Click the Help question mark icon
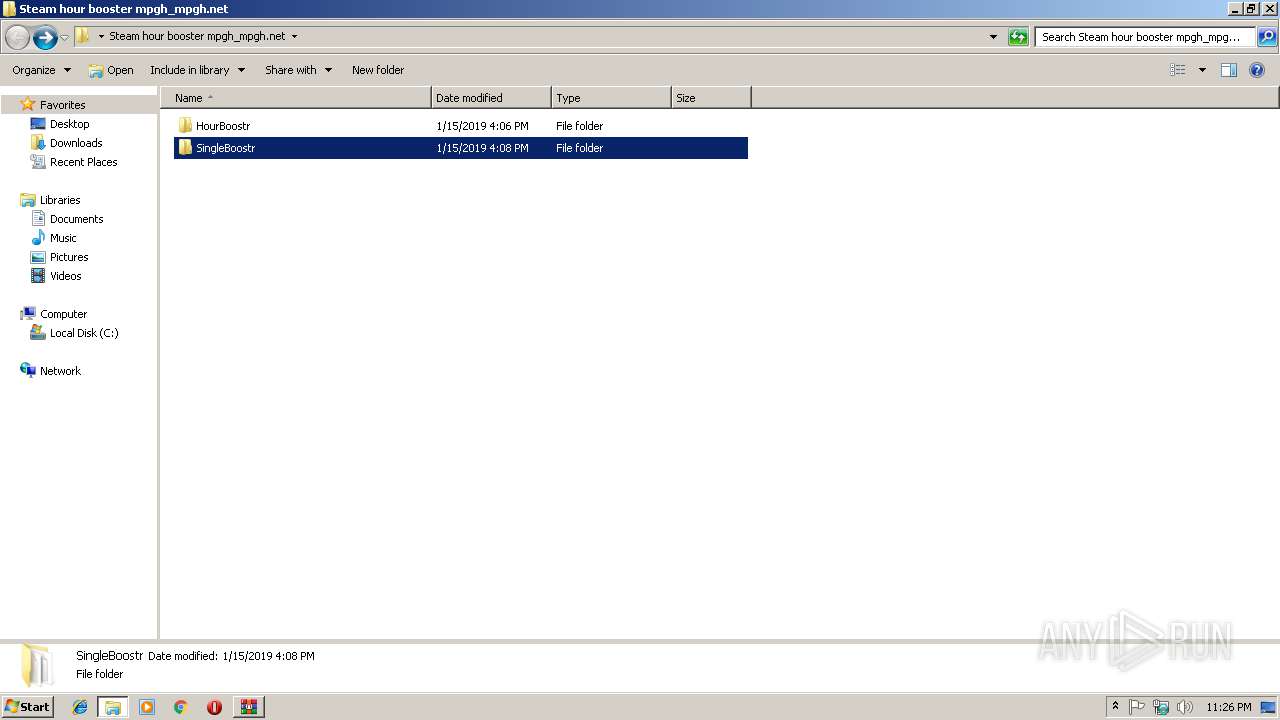This screenshot has width=1280, height=720. [x=1257, y=70]
